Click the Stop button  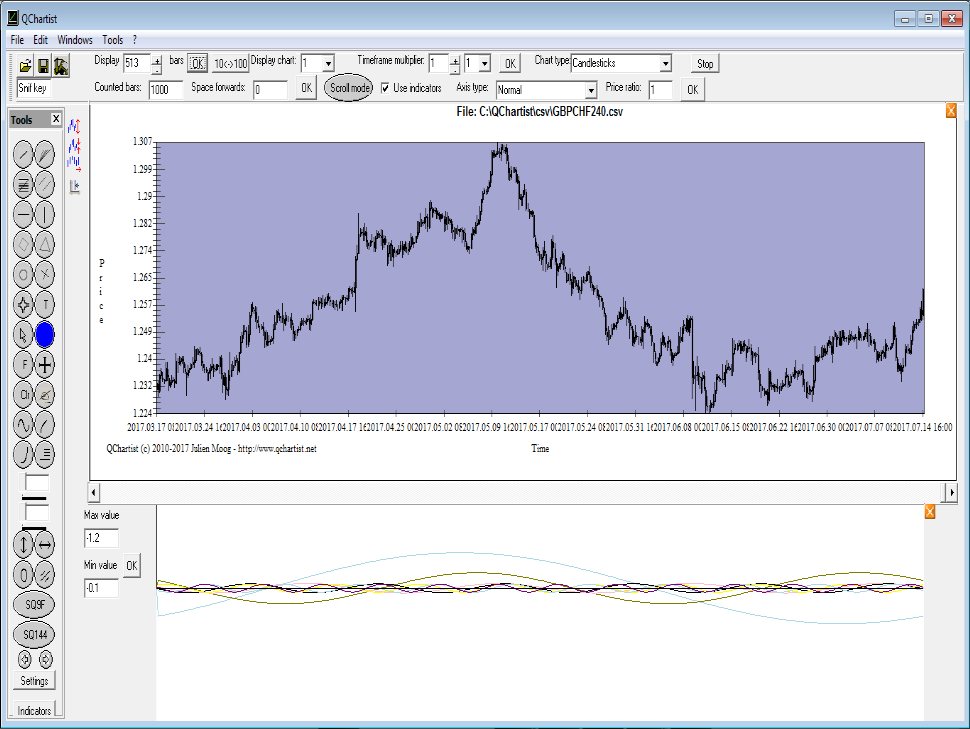[x=705, y=63]
